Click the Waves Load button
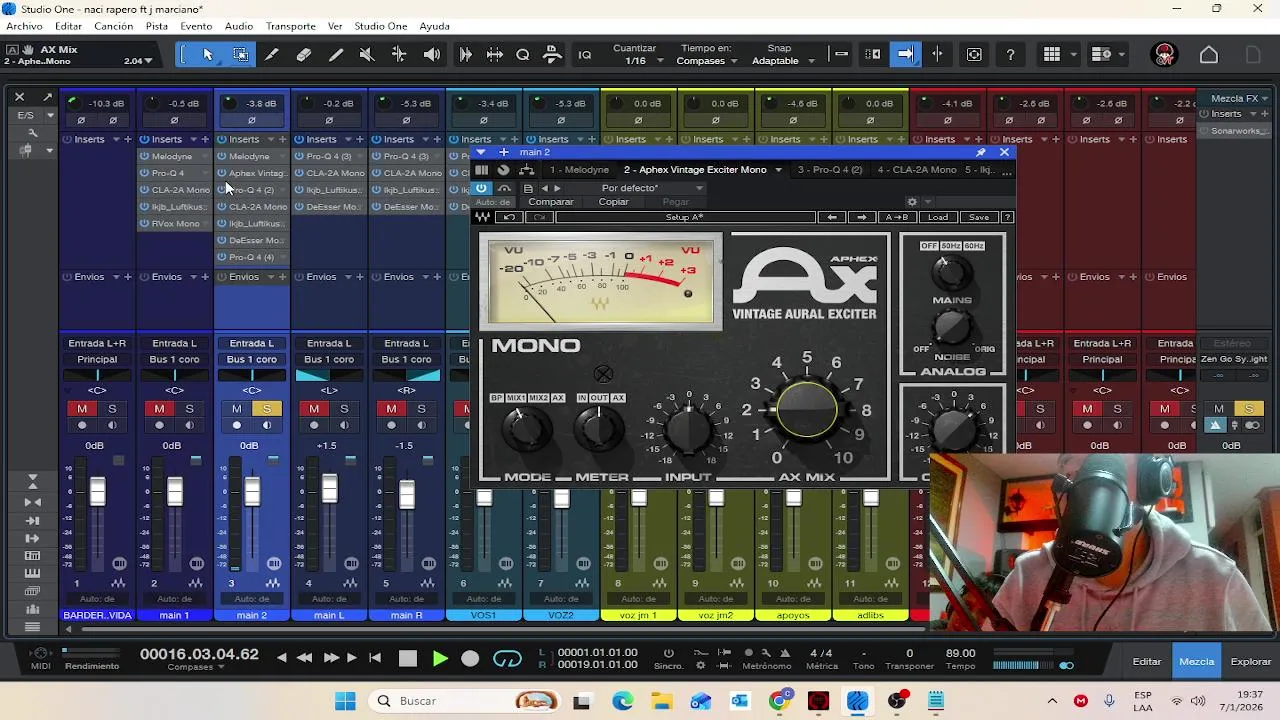 click(938, 217)
